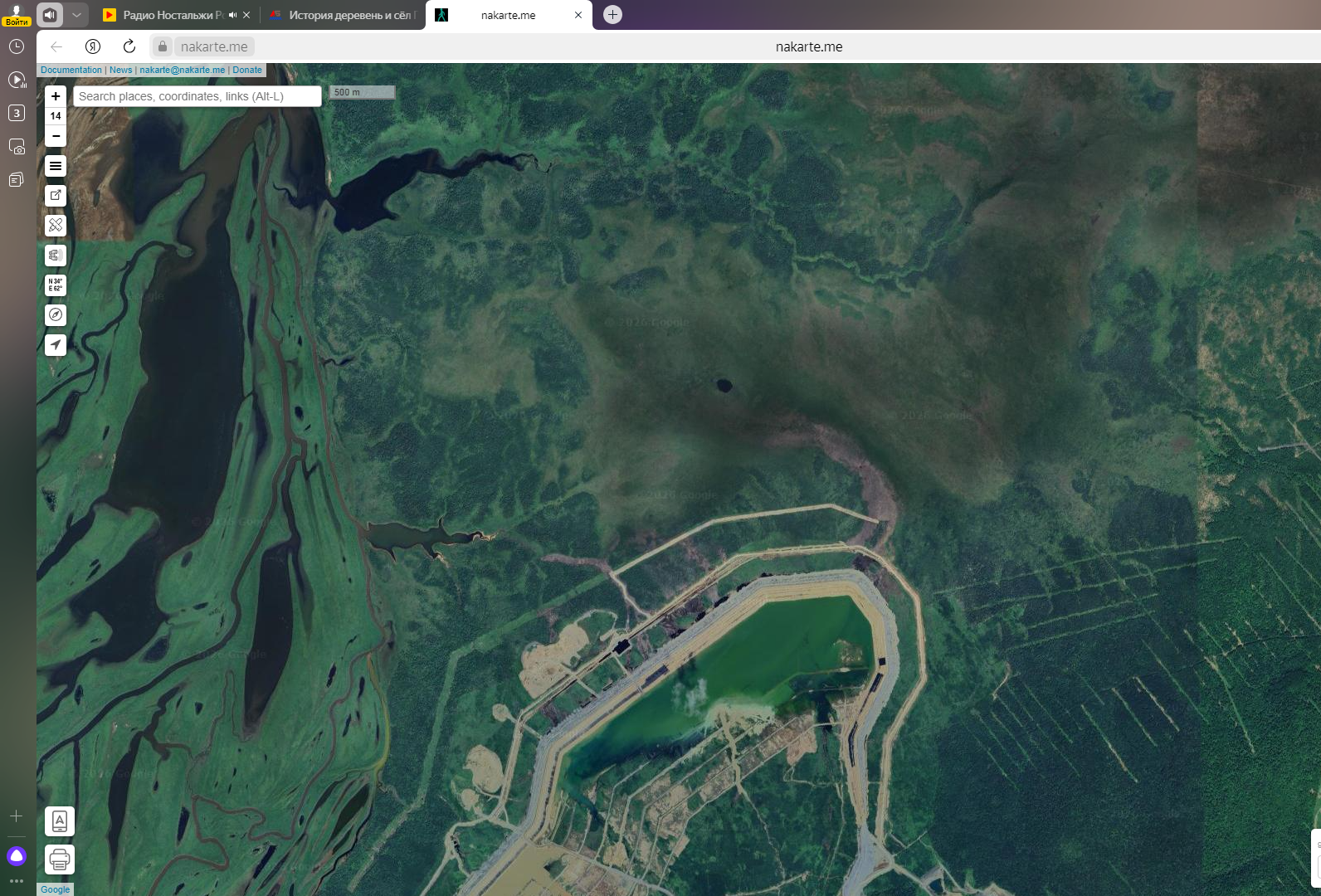Open the pencil and ruler tracks tool
This screenshot has height=896, width=1321.
point(56,226)
